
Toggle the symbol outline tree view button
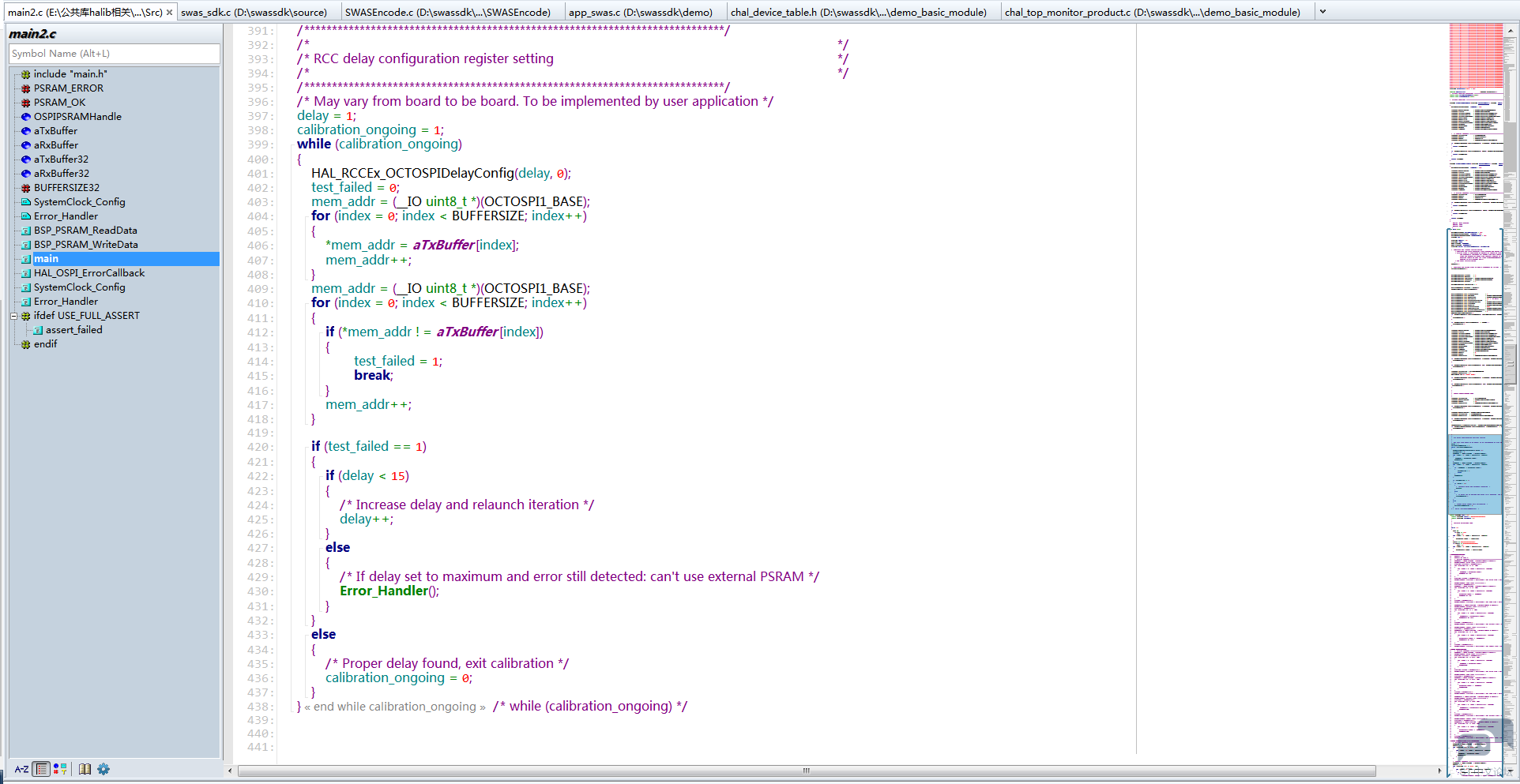point(42,769)
